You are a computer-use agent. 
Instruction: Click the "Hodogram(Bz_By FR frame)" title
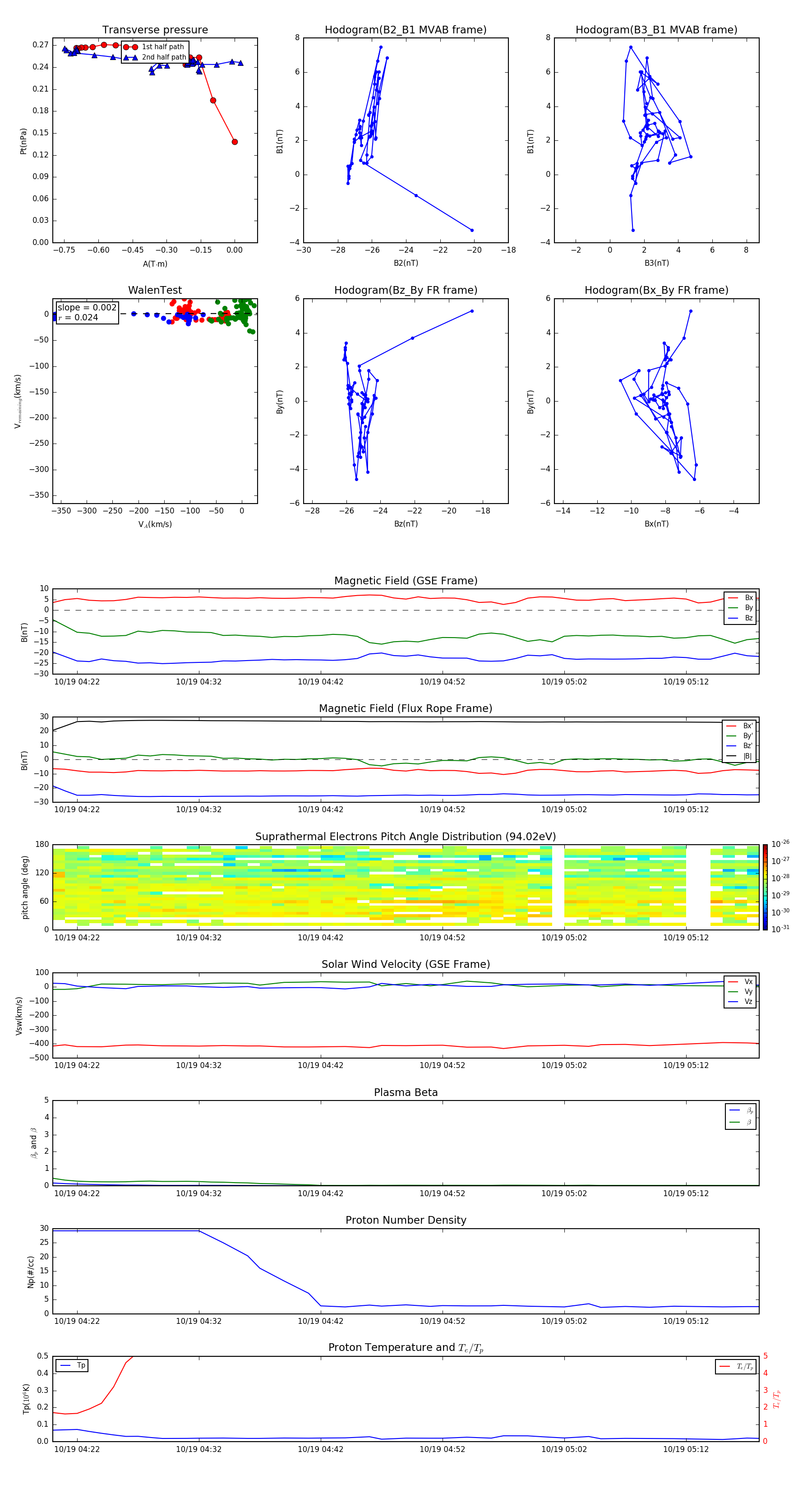tap(406, 290)
